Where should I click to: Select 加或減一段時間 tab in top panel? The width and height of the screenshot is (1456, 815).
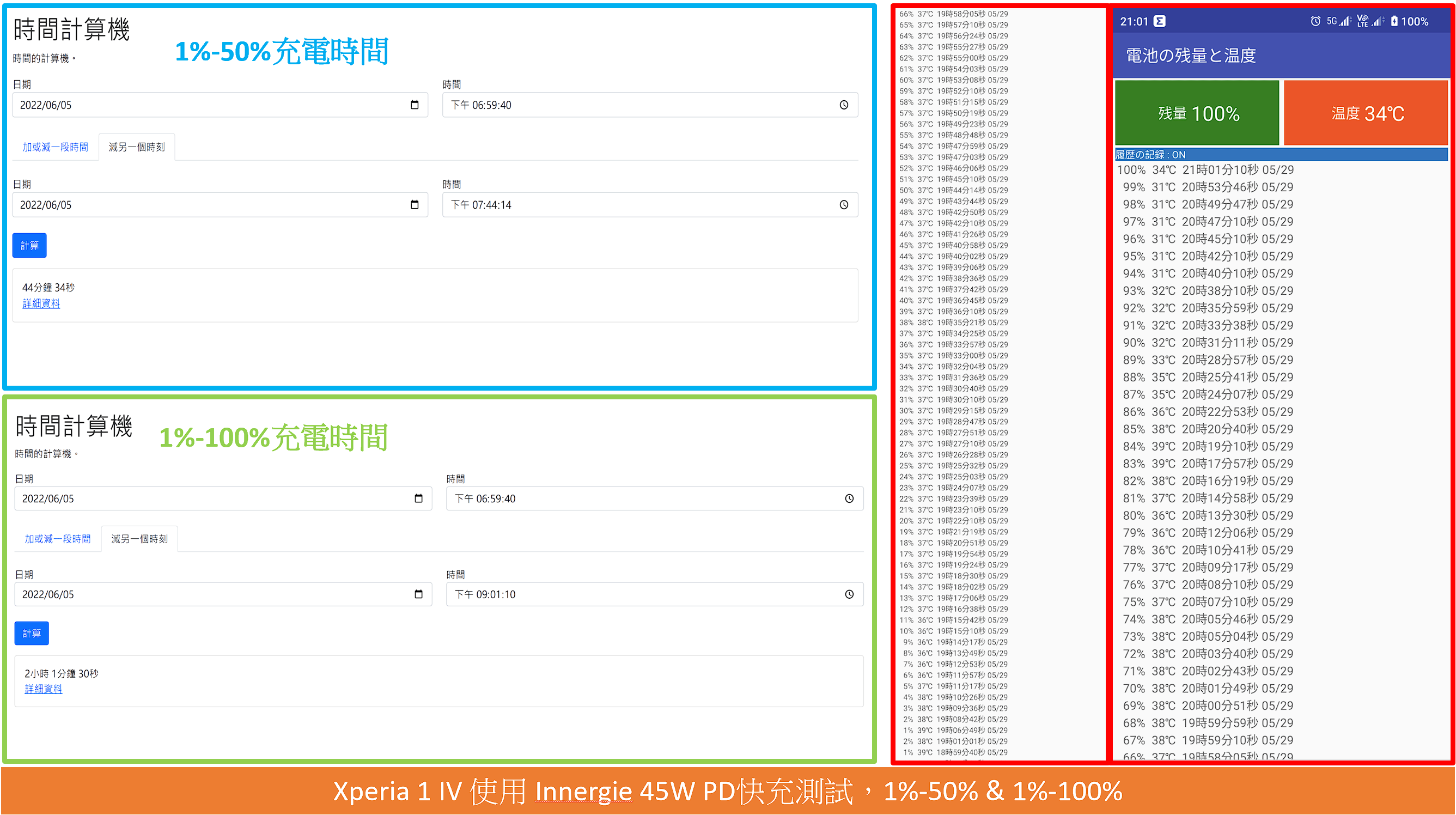tap(56, 147)
